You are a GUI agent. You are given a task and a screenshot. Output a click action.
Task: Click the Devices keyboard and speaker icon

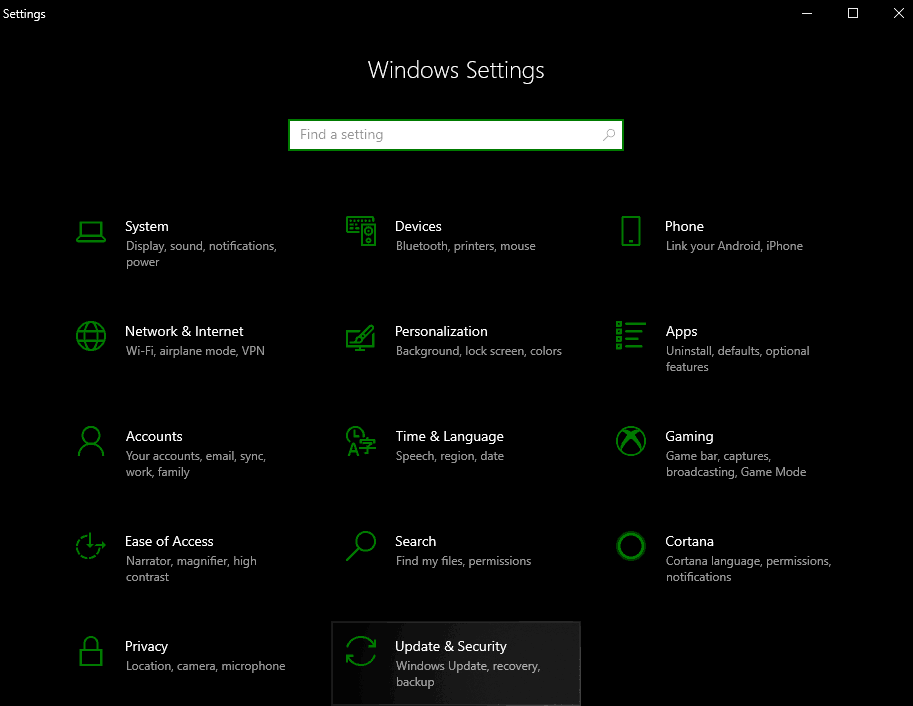click(361, 231)
